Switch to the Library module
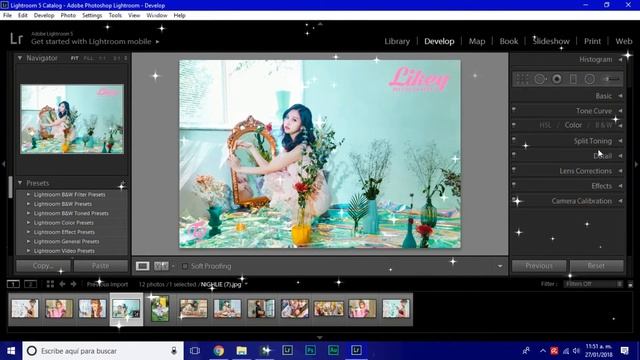 397,41
